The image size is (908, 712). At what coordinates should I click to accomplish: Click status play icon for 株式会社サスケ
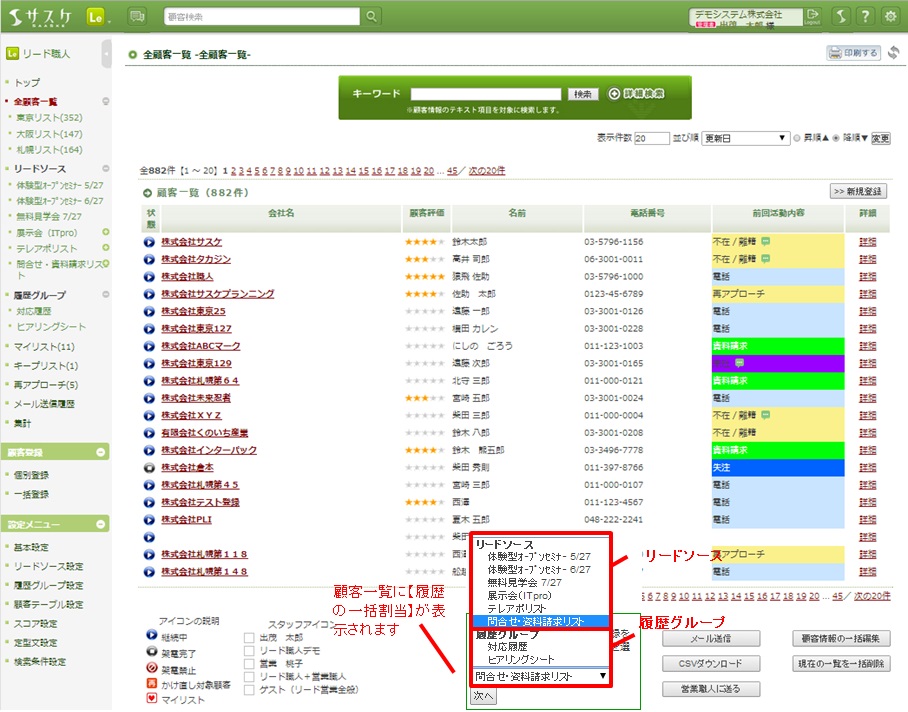(150, 242)
